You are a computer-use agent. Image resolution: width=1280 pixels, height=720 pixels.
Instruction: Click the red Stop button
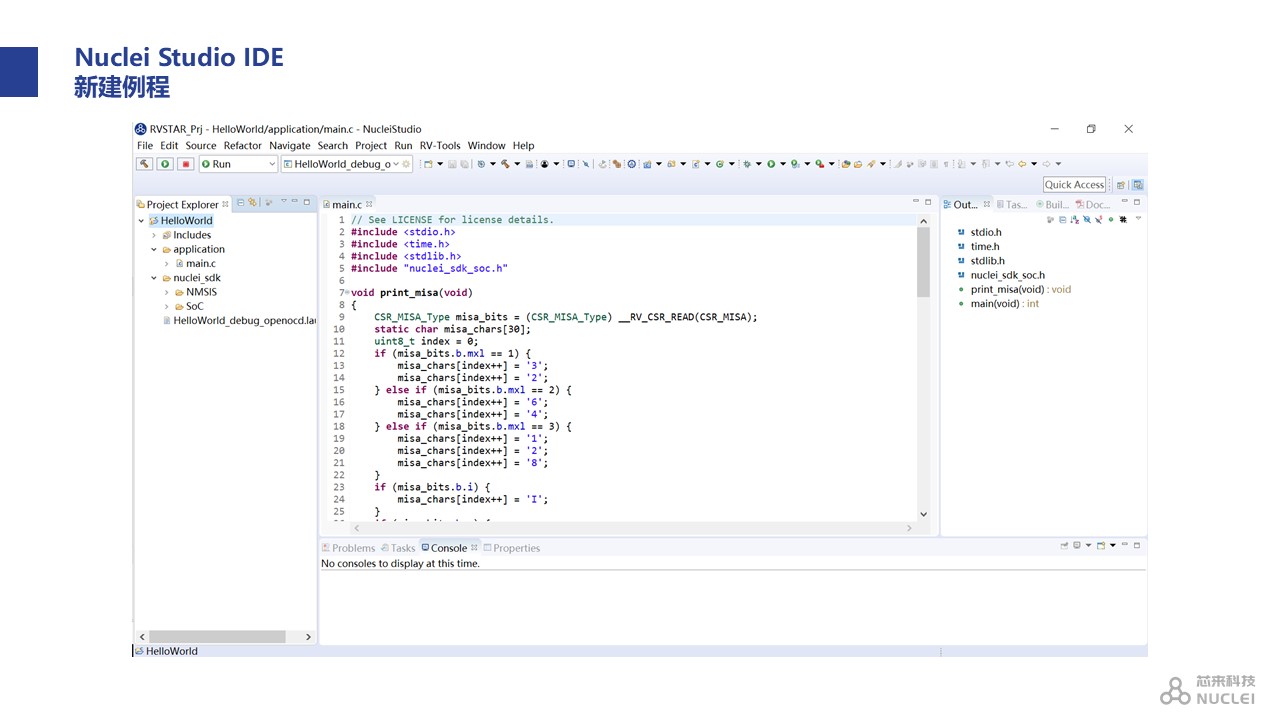(x=185, y=164)
